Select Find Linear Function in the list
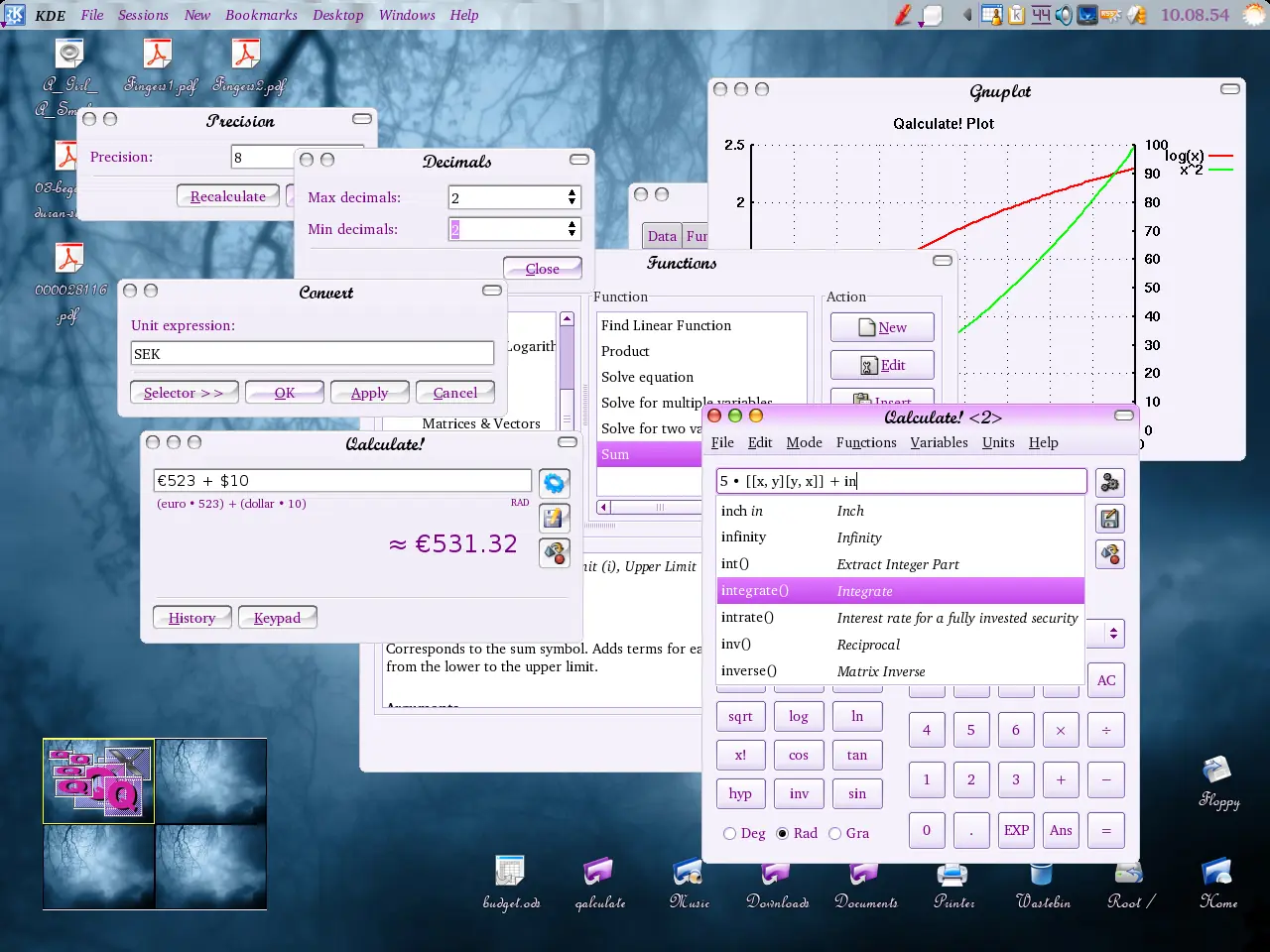The height and width of the screenshot is (952, 1270). pos(666,325)
